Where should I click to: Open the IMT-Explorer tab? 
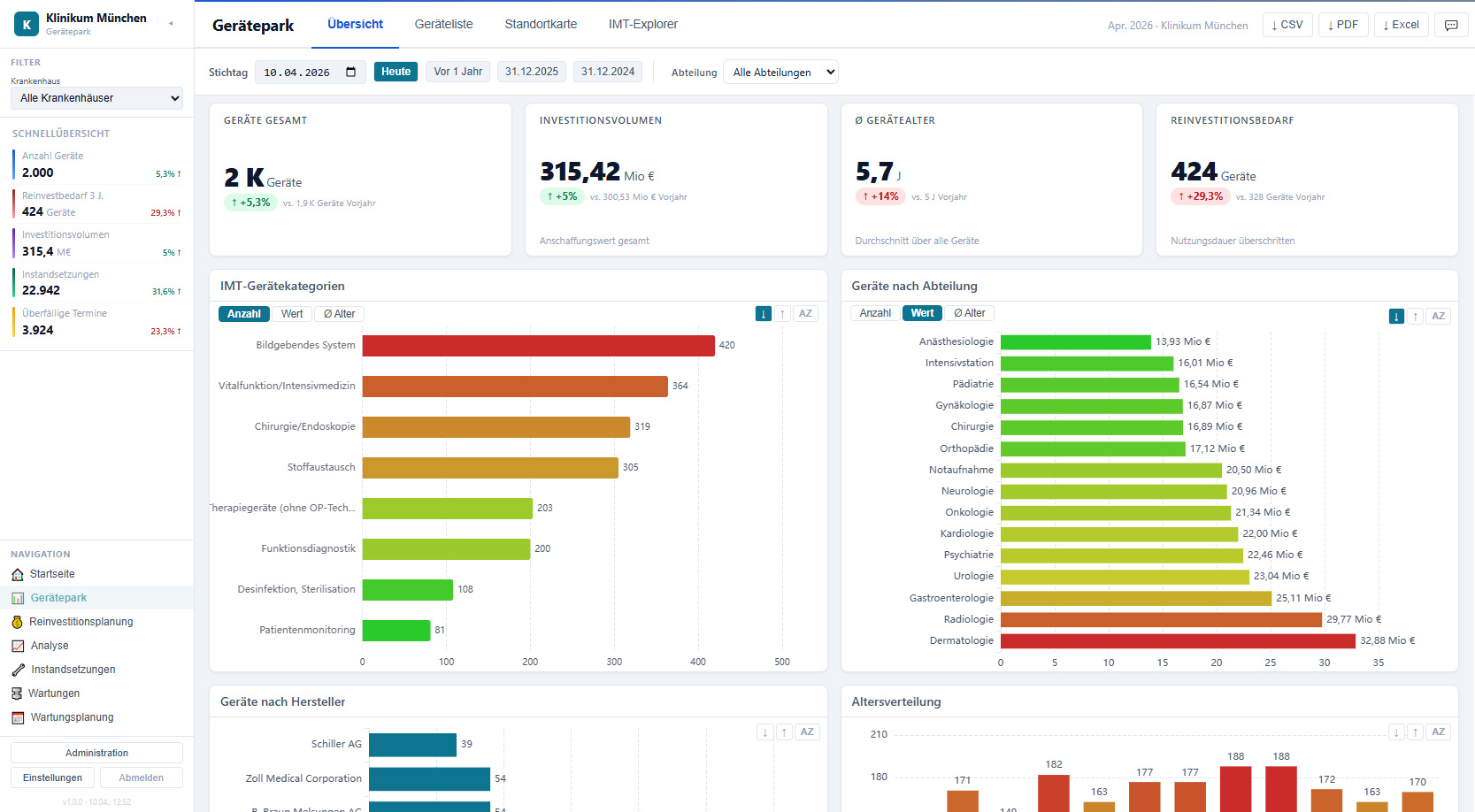pyautogui.click(x=642, y=25)
